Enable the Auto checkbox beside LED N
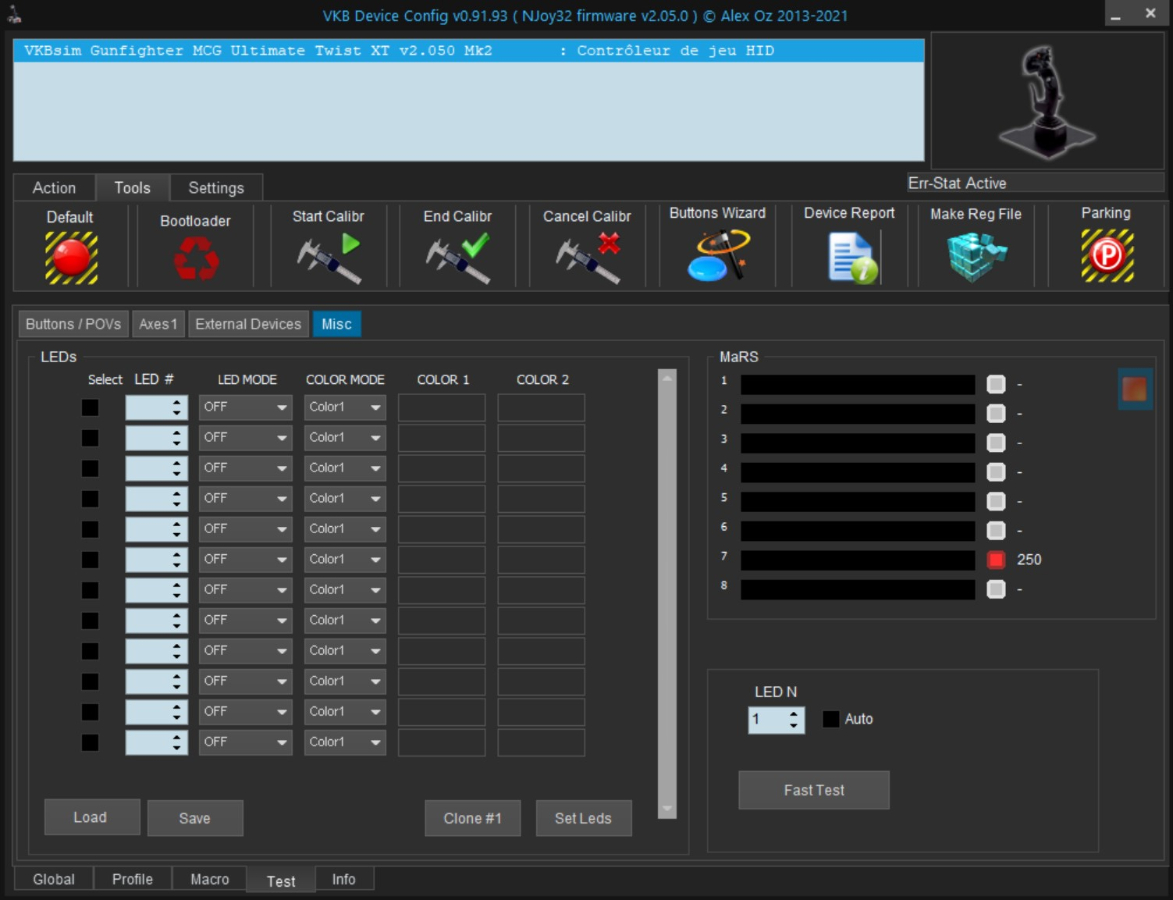1173x900 pixels. [831, 719]
